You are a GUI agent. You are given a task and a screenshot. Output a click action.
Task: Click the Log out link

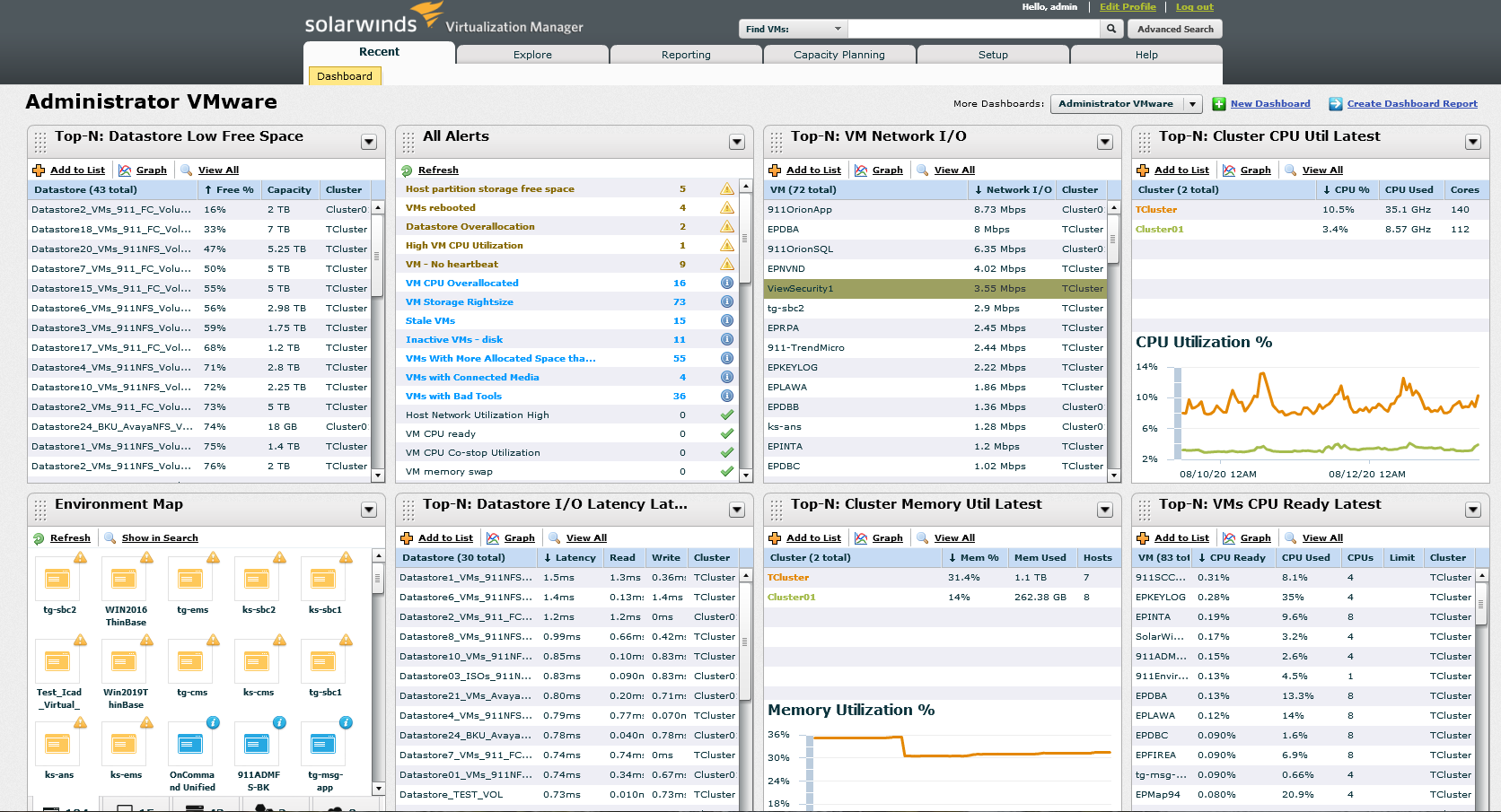(x=1195, y=6)
